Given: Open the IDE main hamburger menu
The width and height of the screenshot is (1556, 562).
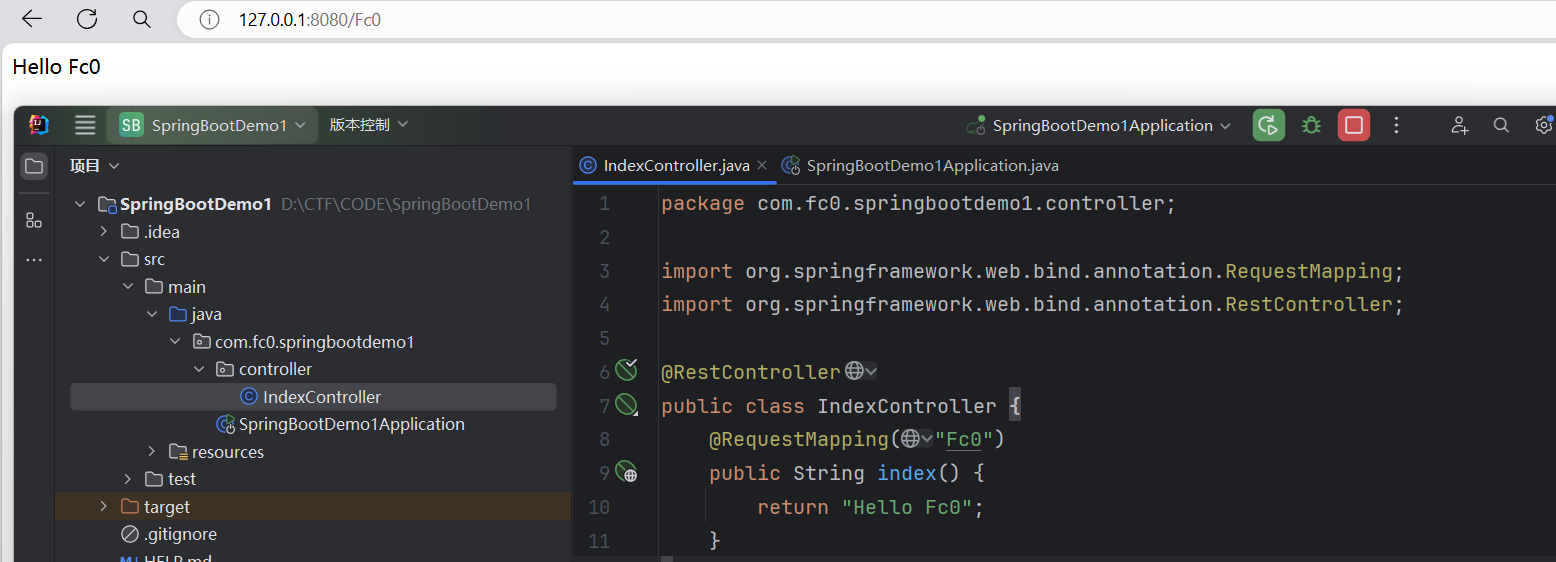Looking at the screenshot, I should (x=85, y=125).
